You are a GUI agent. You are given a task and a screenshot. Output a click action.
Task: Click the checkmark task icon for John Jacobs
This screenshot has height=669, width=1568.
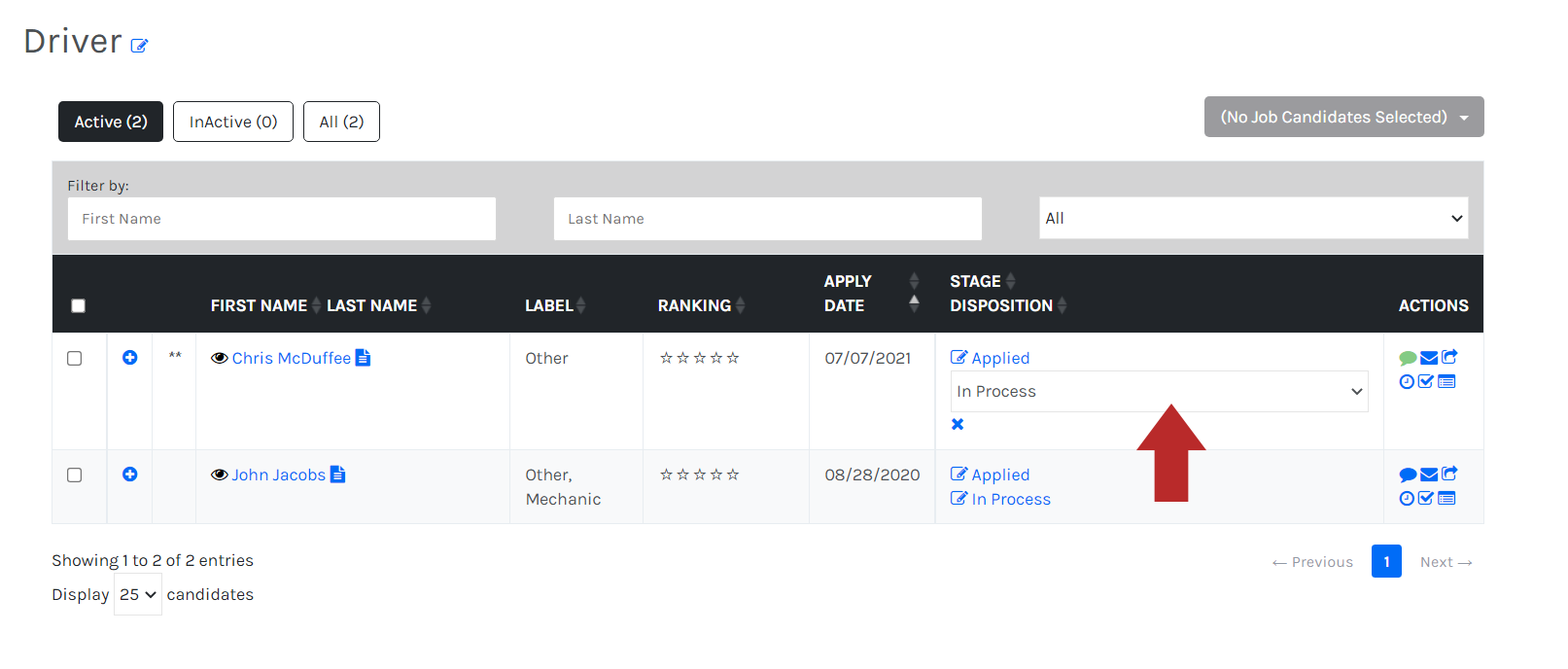point(1426,499)
